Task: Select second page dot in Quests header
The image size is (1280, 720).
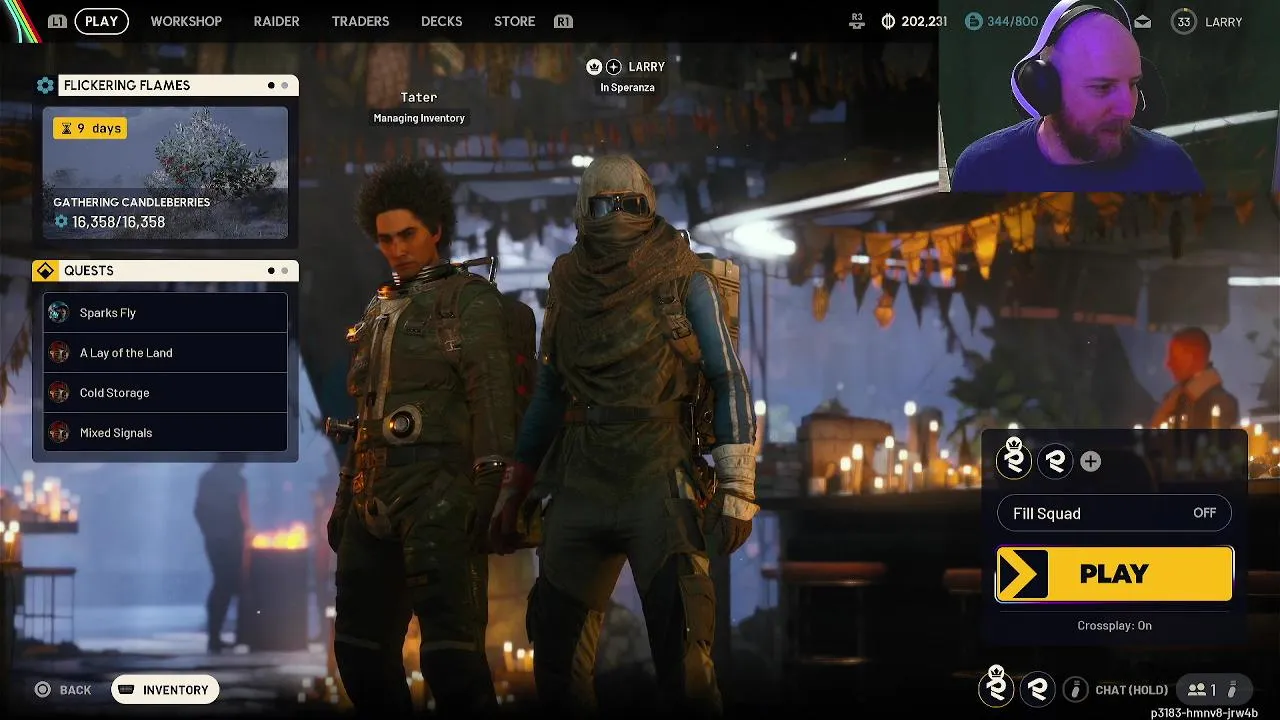Action: (285, 271)
